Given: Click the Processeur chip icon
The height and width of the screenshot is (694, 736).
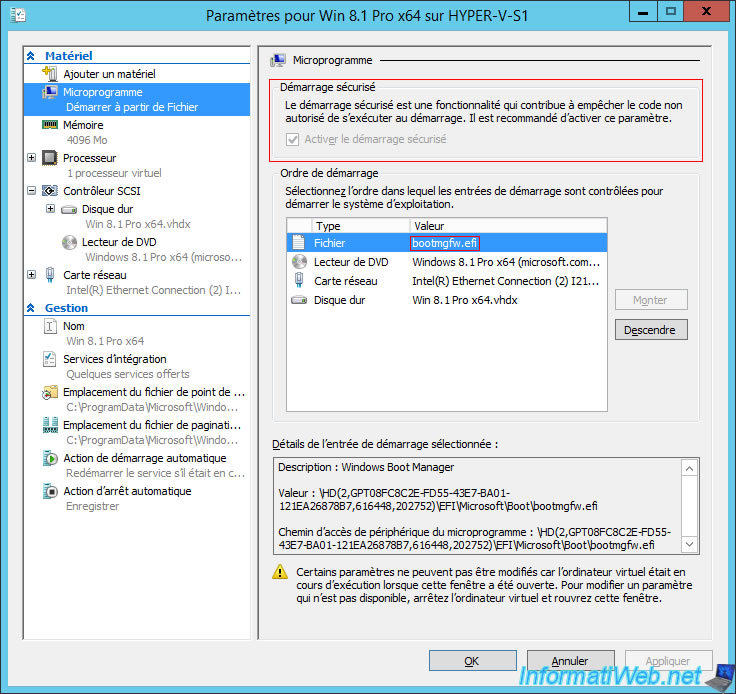Looking at the screenshot, I should [50, 158].
